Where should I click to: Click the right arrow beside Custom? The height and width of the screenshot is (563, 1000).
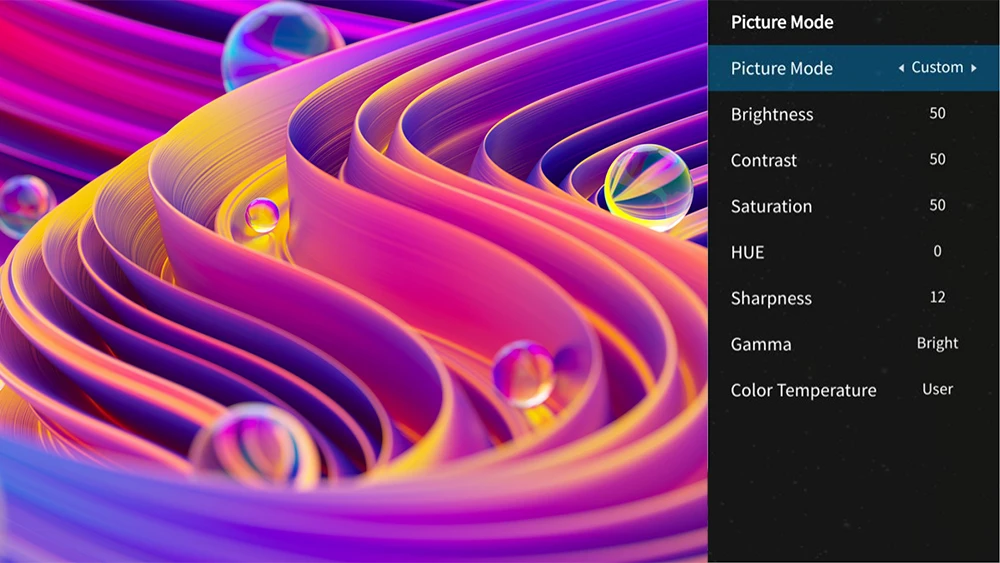(974, 68)
